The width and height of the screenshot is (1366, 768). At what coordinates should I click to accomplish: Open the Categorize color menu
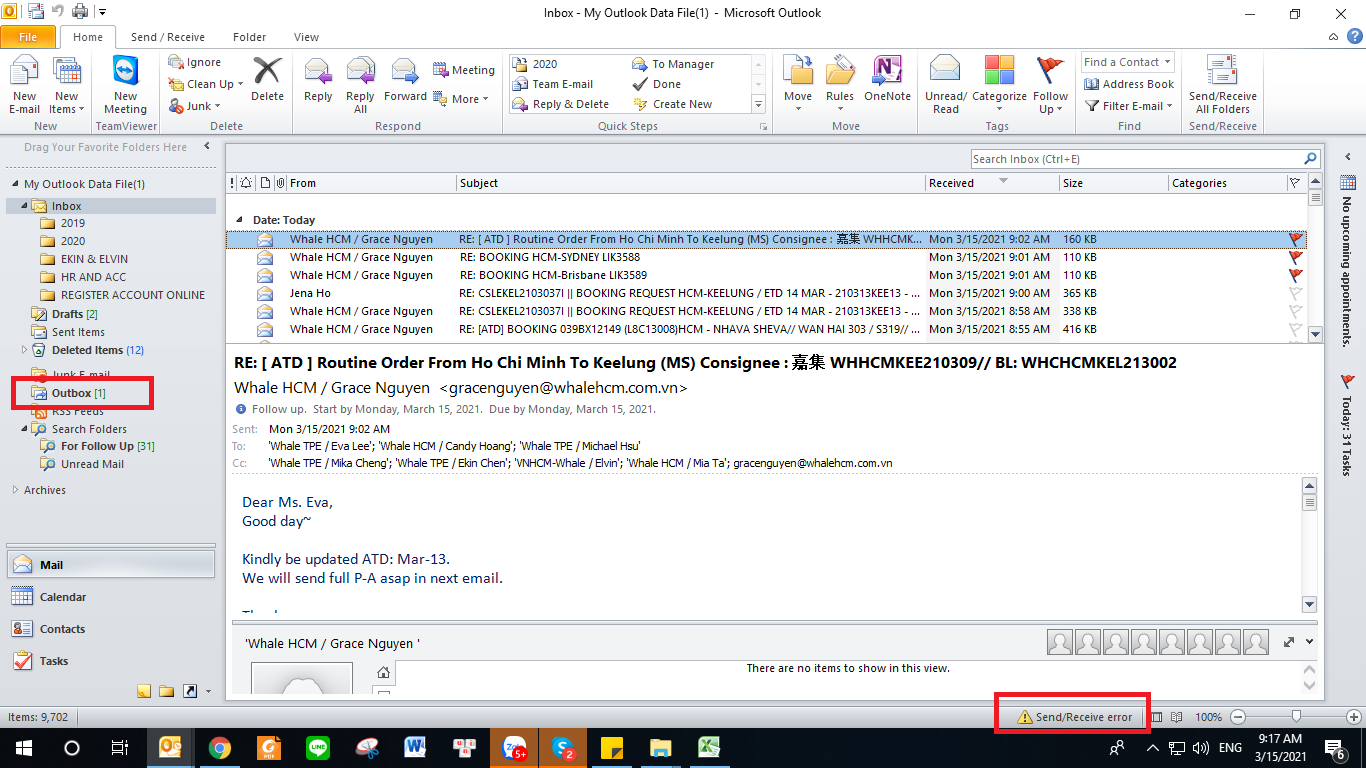[999, 86]
